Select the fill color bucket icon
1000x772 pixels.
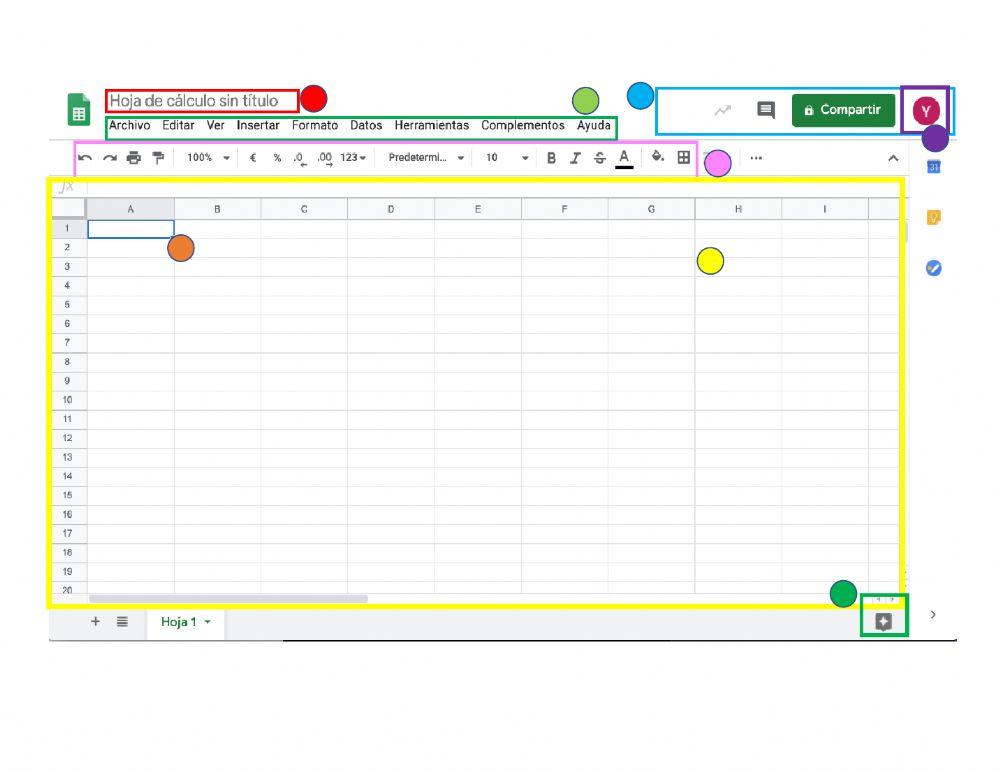[x=656, y=157]
